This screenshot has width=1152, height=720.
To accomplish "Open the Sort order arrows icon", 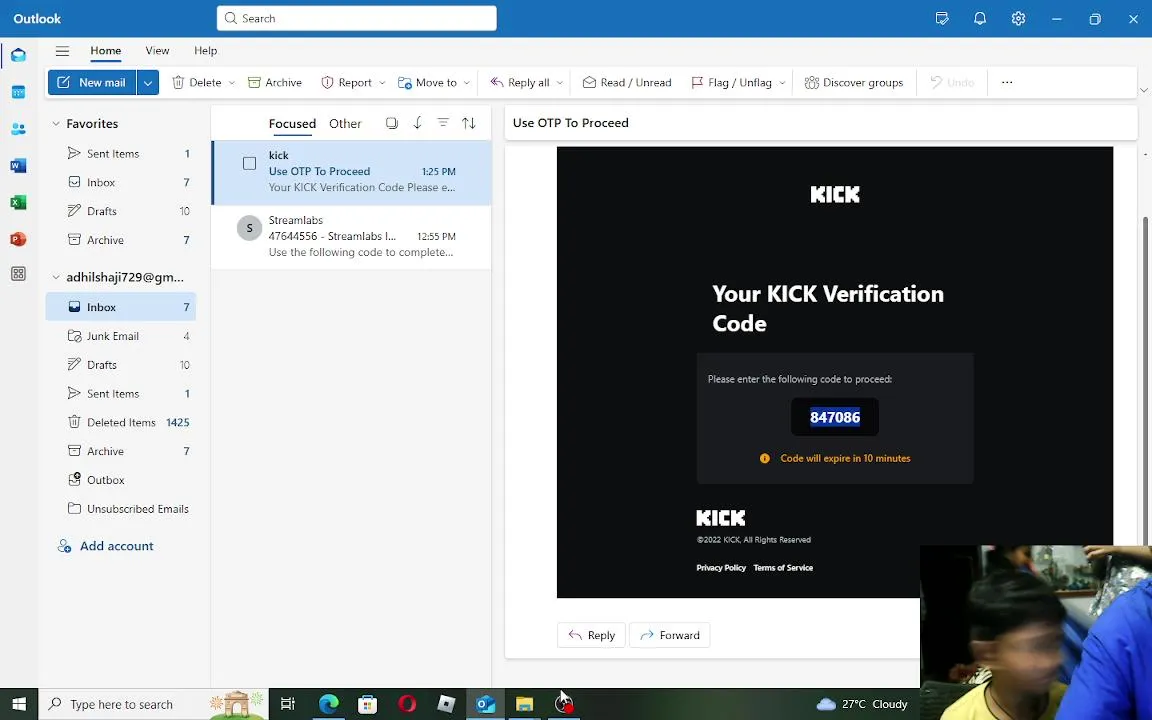I will [469, 123].
